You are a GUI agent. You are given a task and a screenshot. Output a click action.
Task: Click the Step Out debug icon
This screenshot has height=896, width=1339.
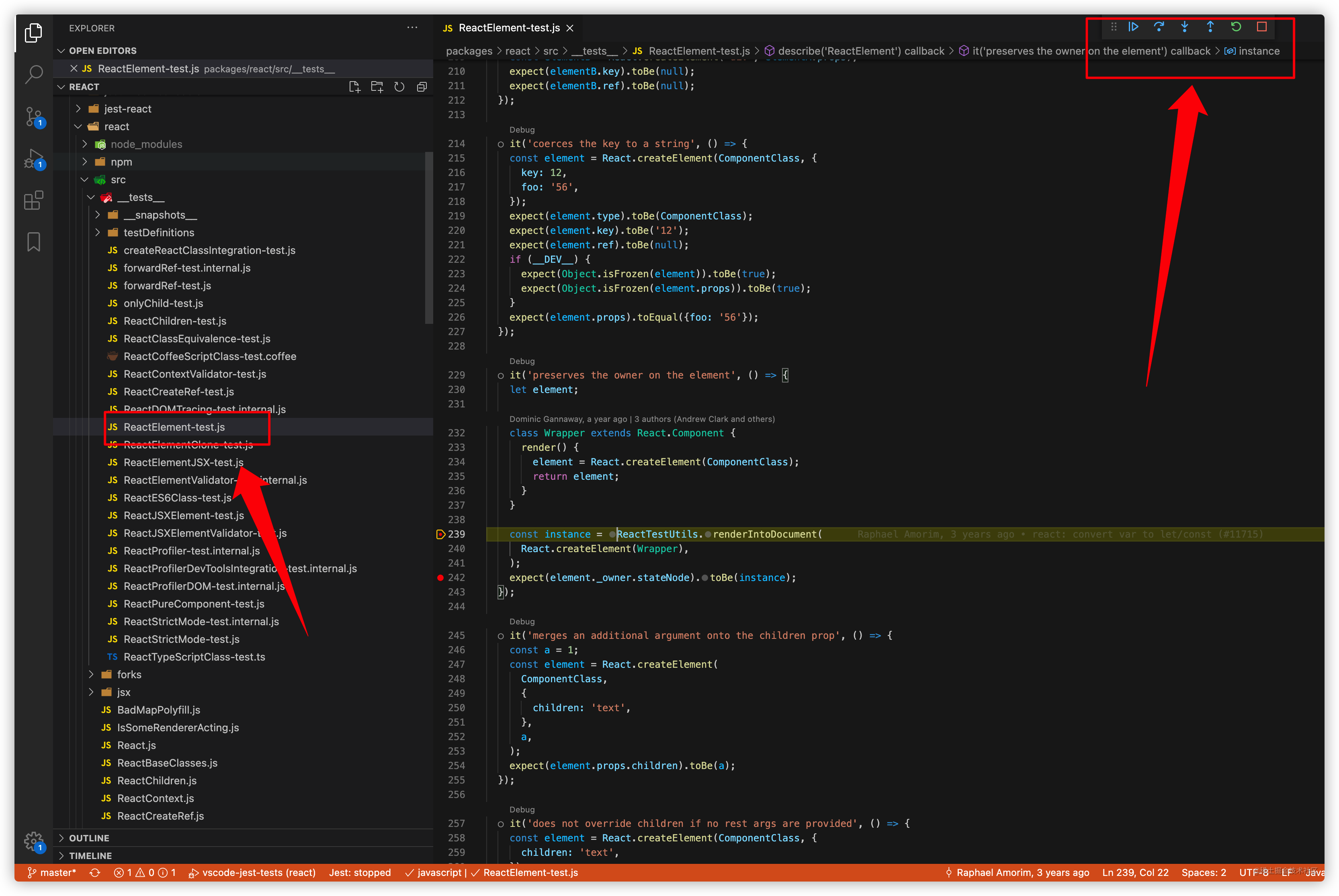click(1210, 27)
